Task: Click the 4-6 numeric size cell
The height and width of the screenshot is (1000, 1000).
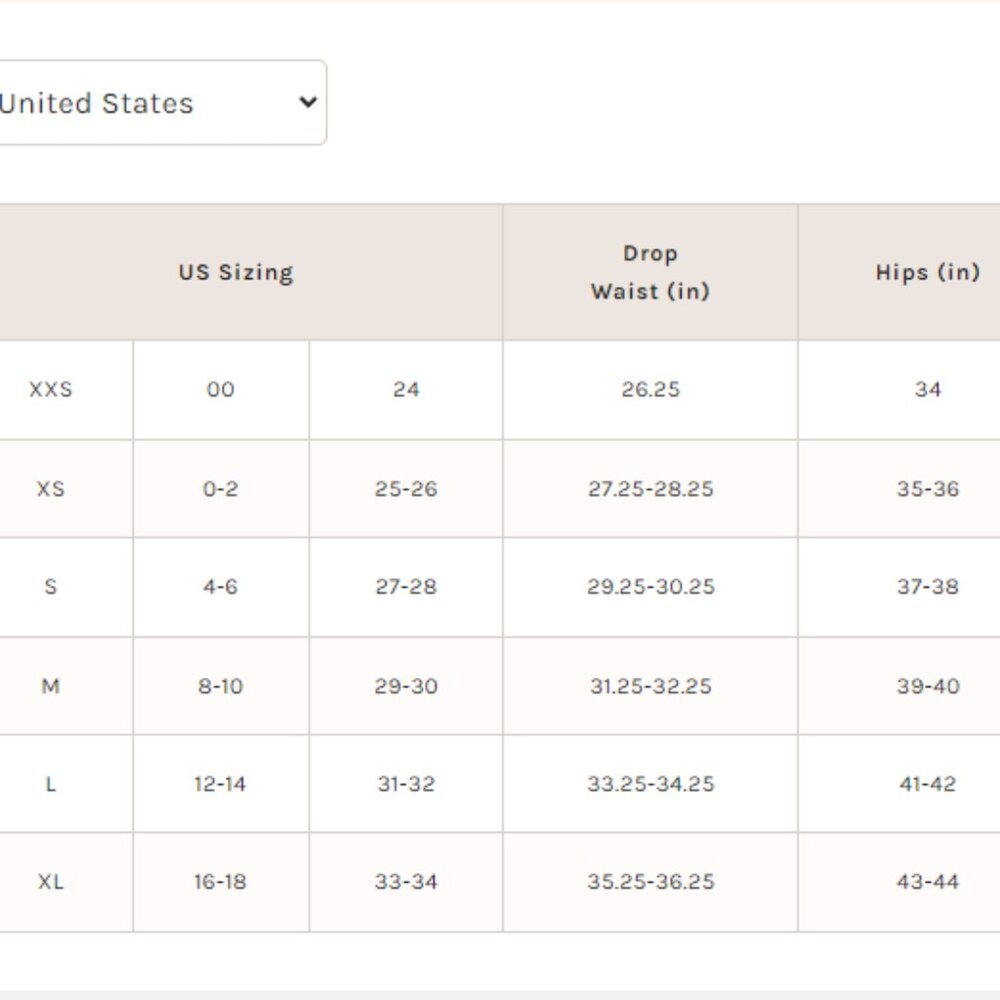Action: [x=220, y=587]
